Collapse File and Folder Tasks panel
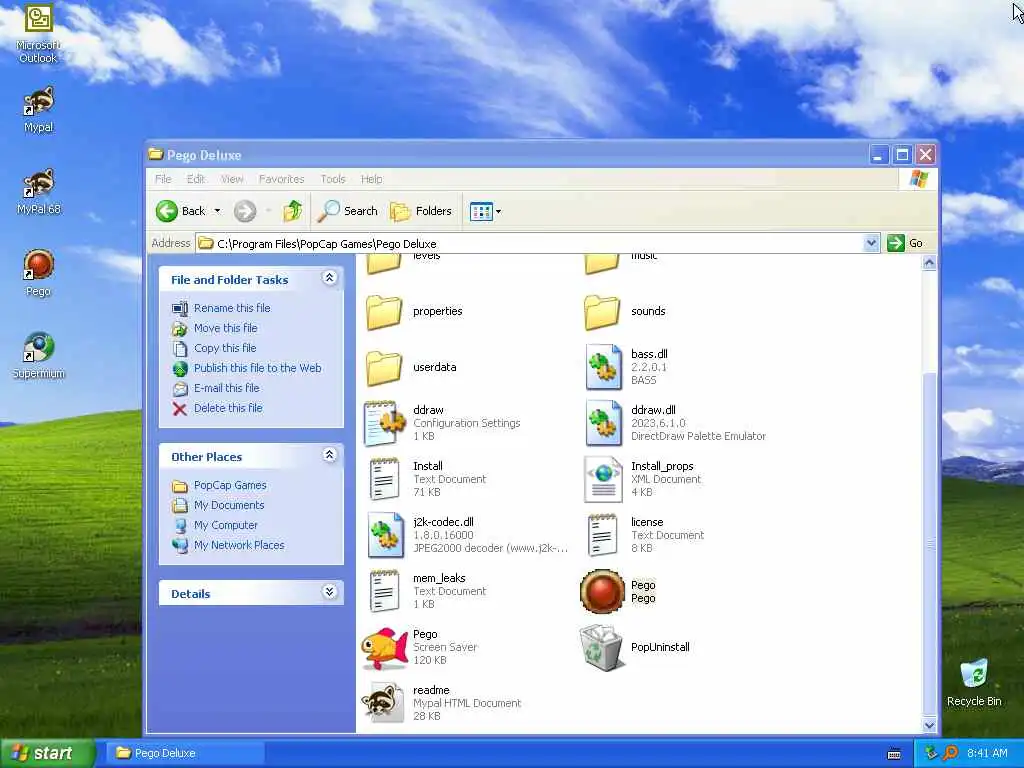This screenshot has height=768, width=1024. [x=330, y=278]
